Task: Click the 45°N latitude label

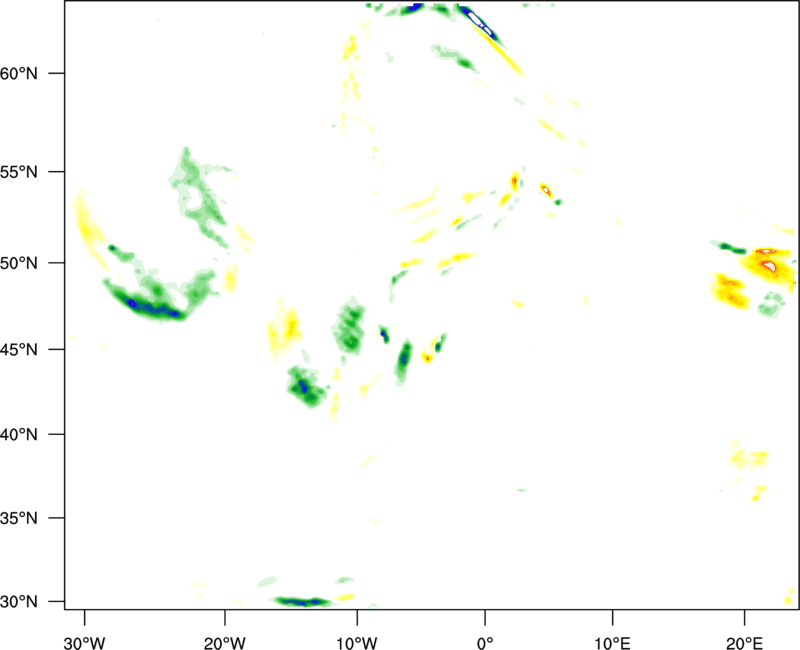Action: pos(19,349)
